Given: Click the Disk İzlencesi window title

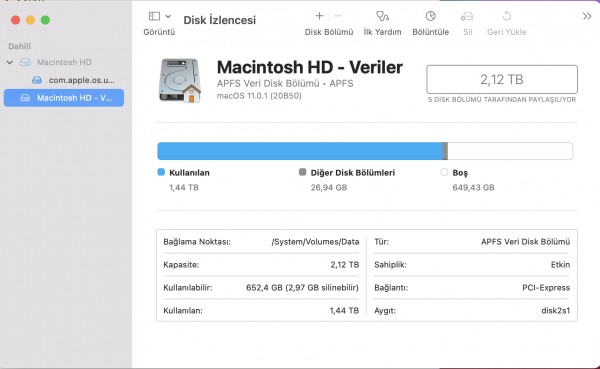Looking at the screenshot, I should pos(220,20).
